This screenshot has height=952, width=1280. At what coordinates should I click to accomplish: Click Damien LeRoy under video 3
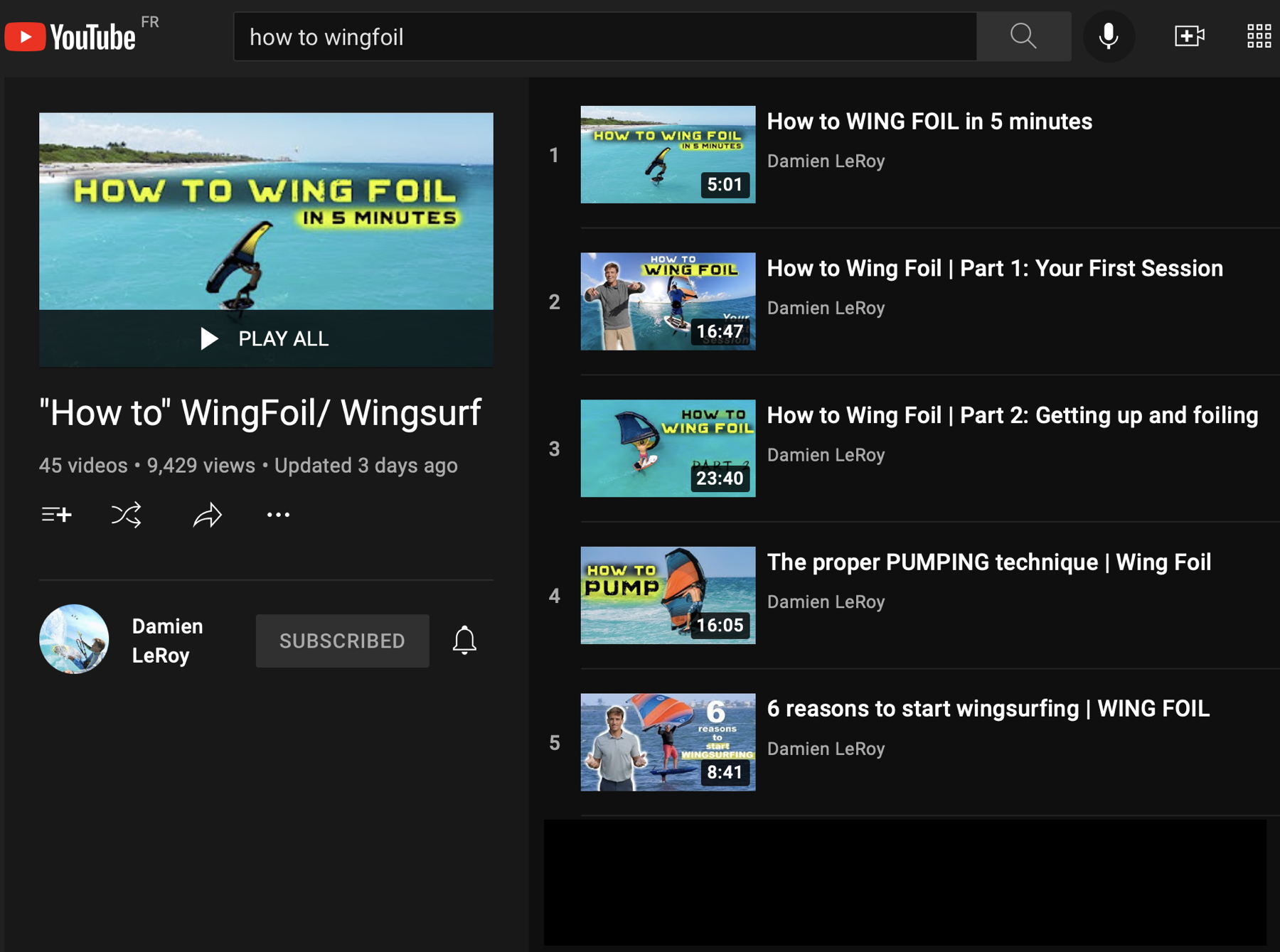[x=826, y=455]
